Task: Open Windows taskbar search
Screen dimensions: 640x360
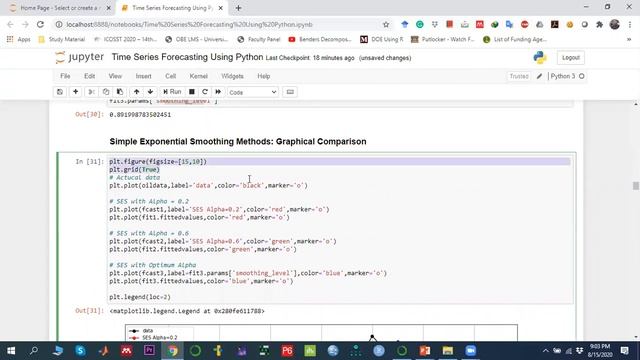Action: click(34, 351)
